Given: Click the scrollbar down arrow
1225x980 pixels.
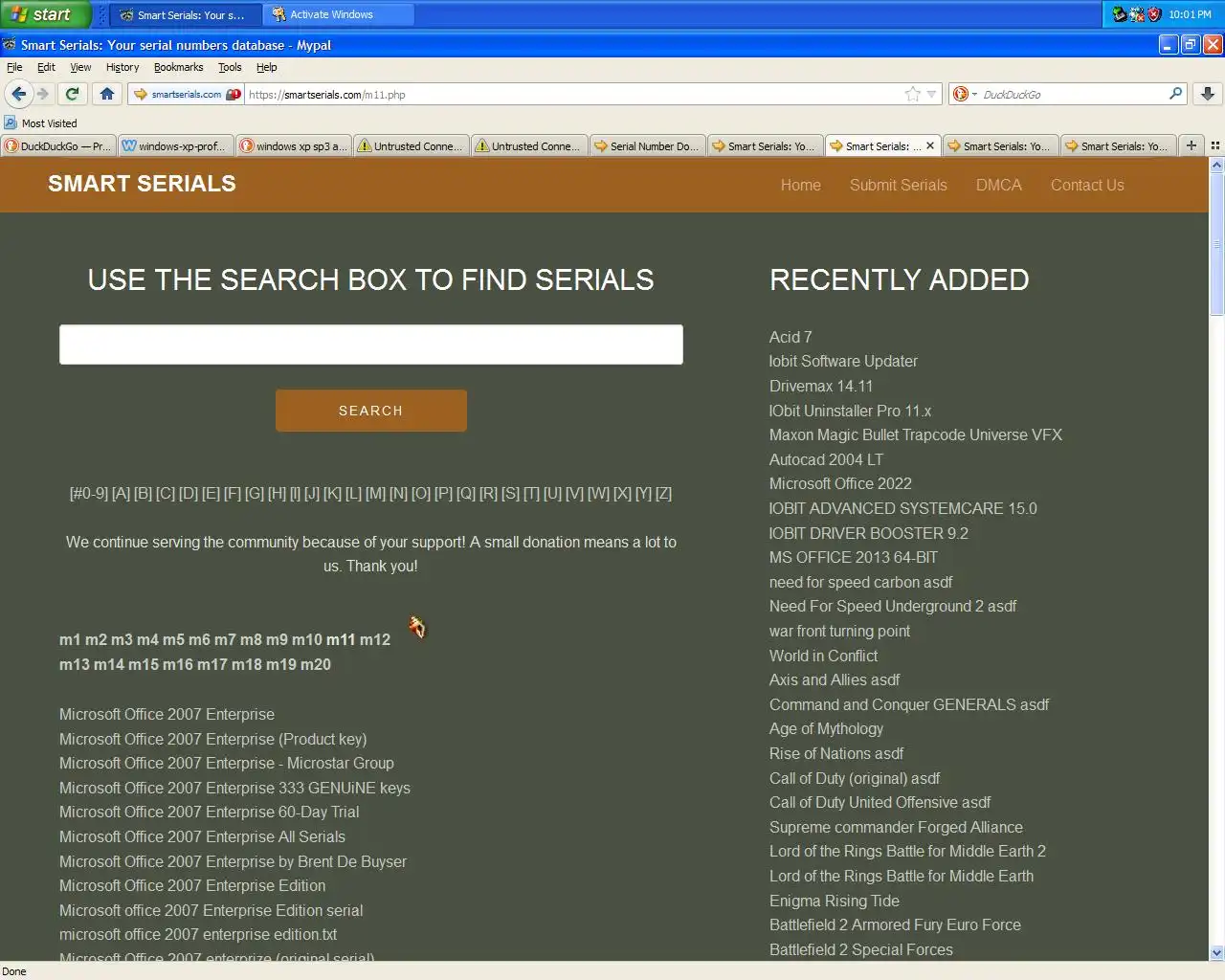Looking at the screenshot, I should click(1216, 953).
